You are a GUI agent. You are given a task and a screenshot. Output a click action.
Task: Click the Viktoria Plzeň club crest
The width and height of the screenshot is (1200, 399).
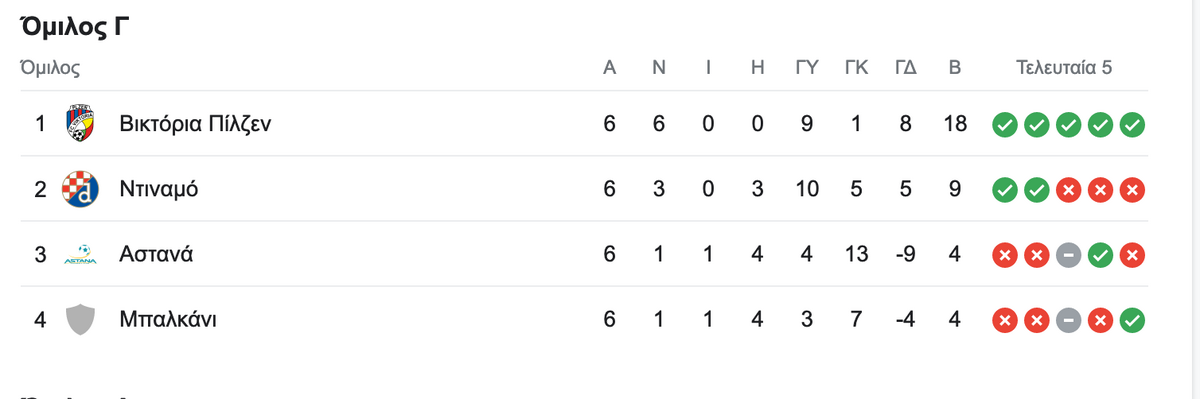(80, 124)
